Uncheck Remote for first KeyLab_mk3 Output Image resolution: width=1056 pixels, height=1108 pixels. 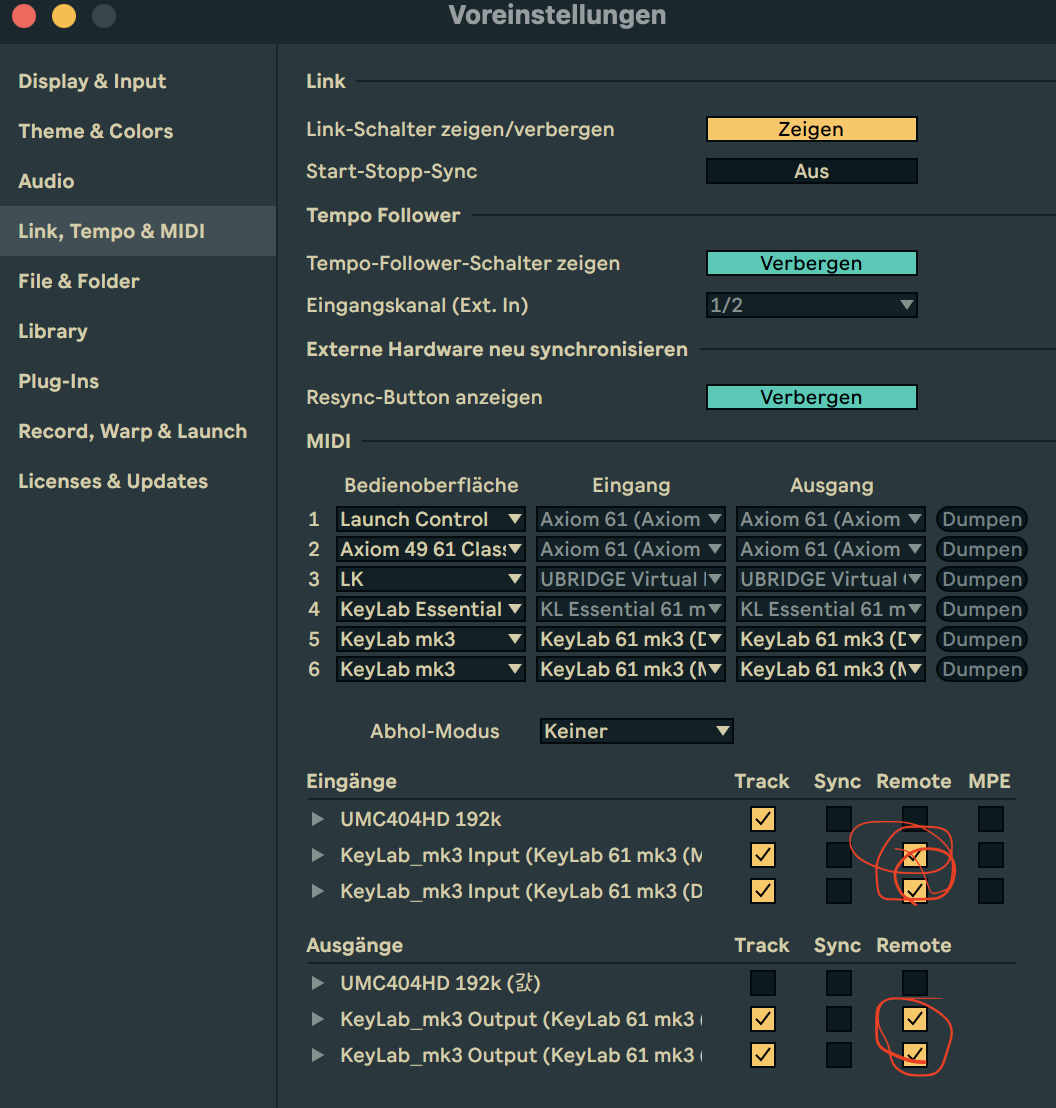coord(915,1019)
